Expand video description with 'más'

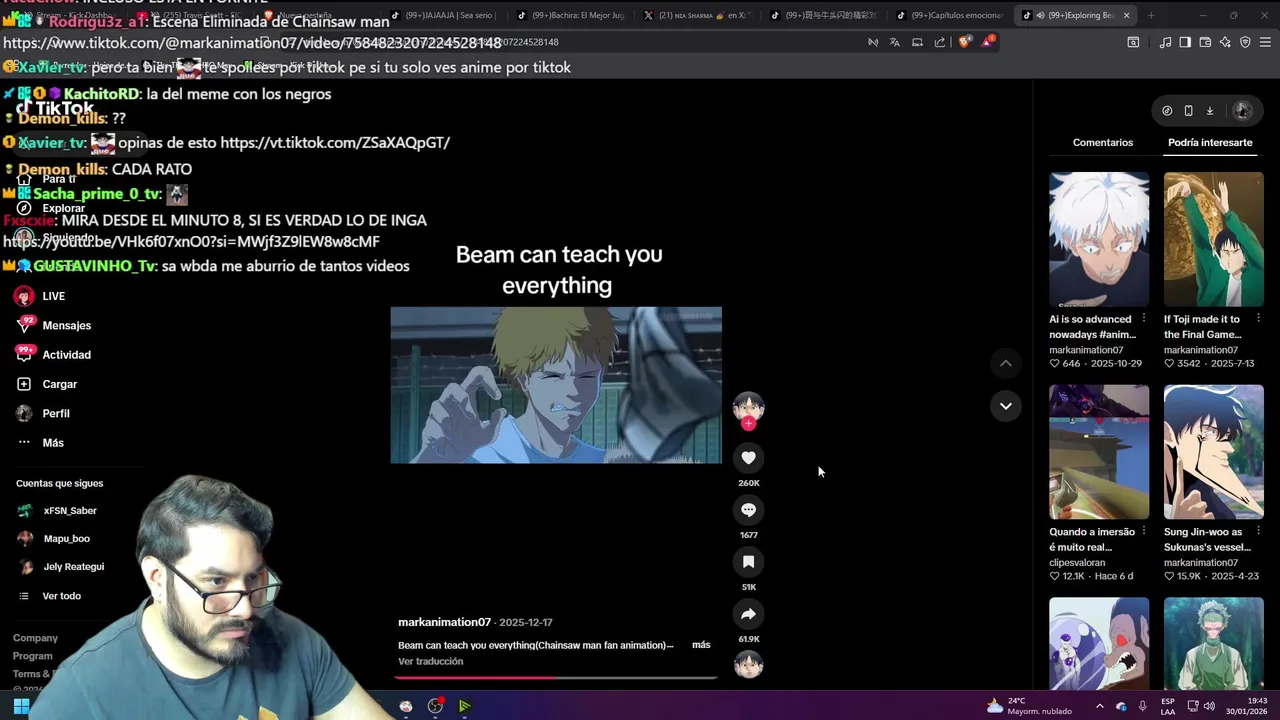701,645
